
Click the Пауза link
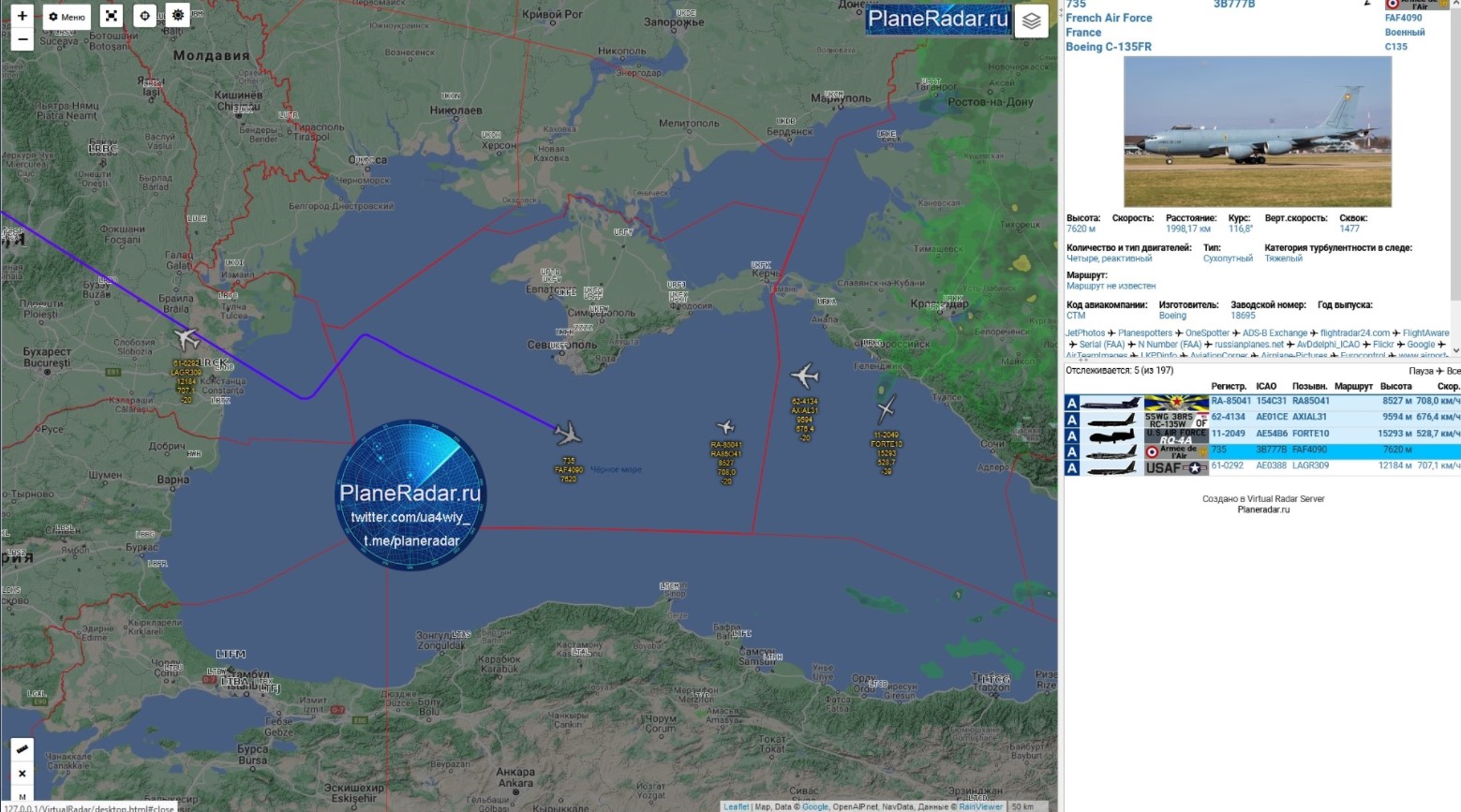[x=1422, y=371]
